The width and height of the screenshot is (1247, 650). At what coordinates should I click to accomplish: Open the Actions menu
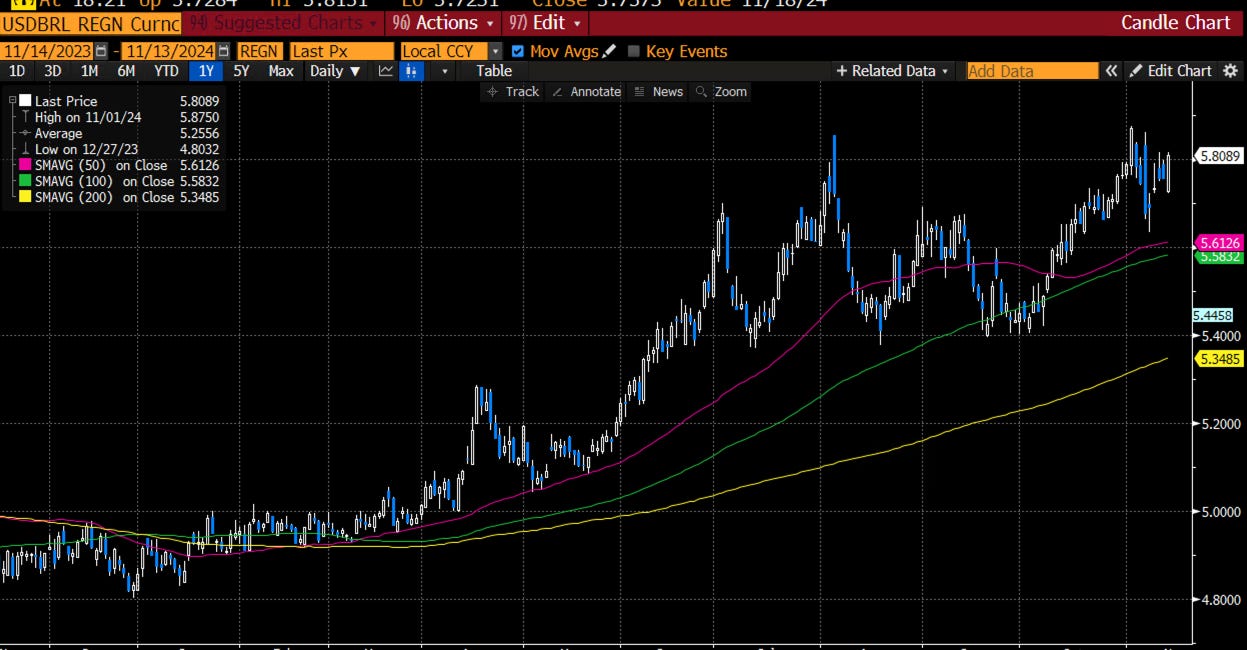tap(445, 22)
